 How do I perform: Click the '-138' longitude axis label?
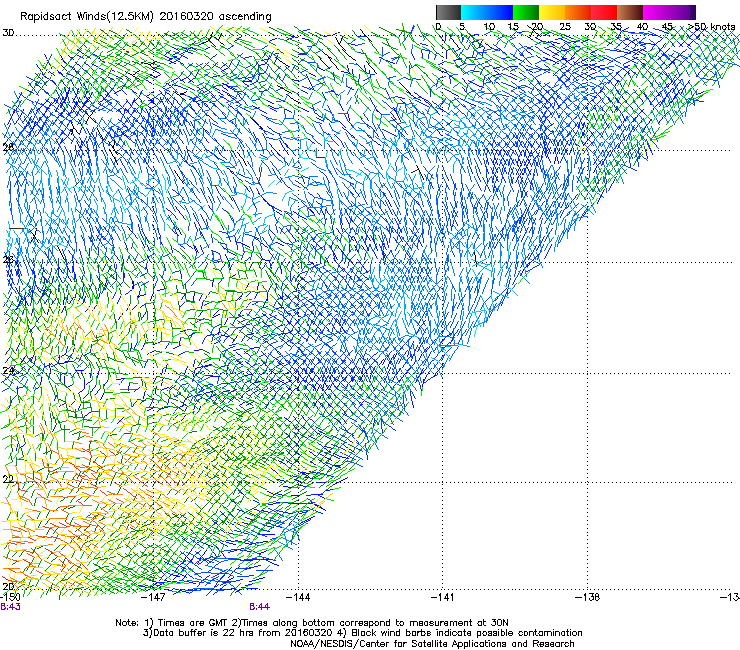tap(588, 598)
